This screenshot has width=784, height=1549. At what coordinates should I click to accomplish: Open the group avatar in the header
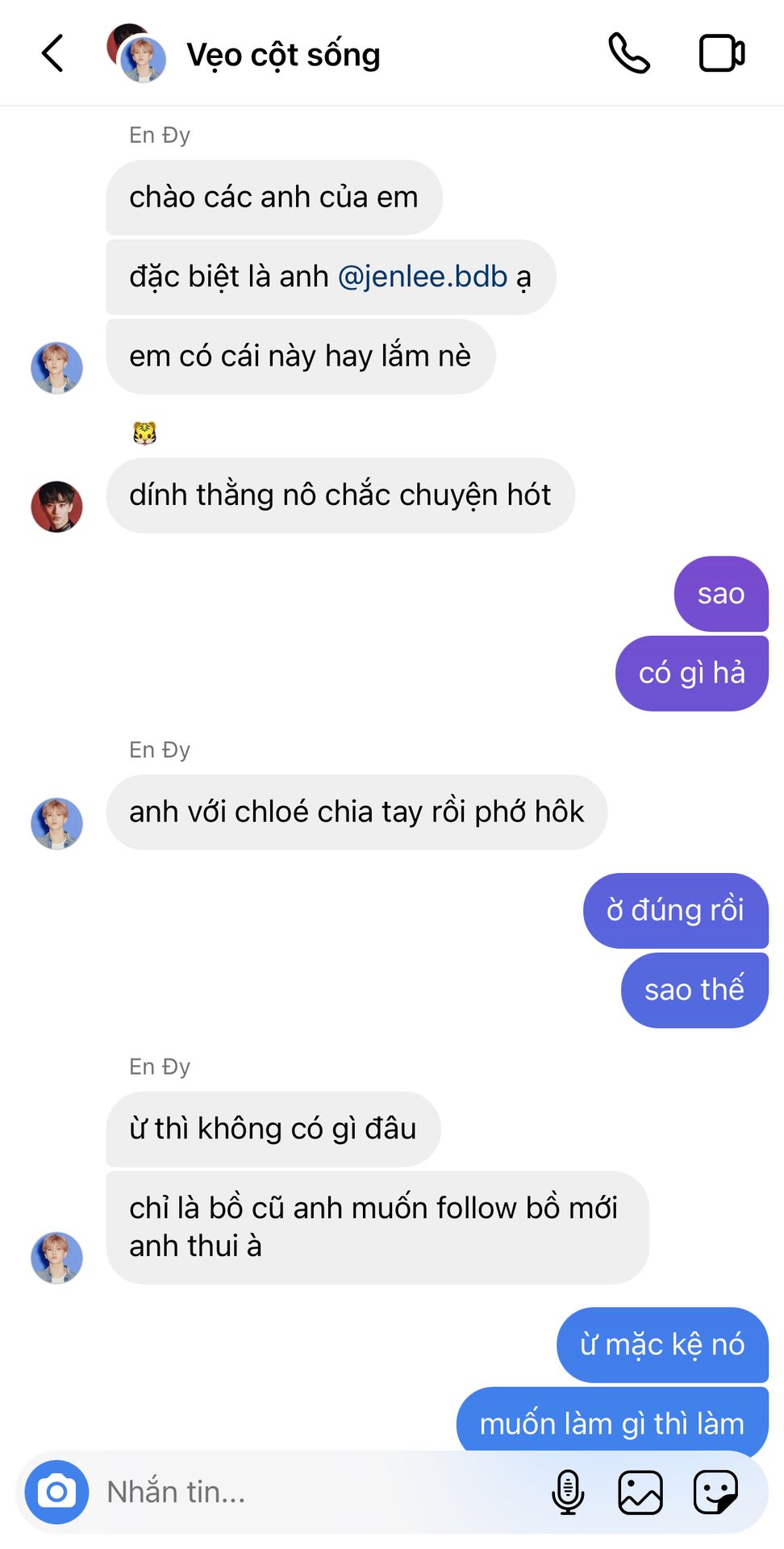click(136, 54)
